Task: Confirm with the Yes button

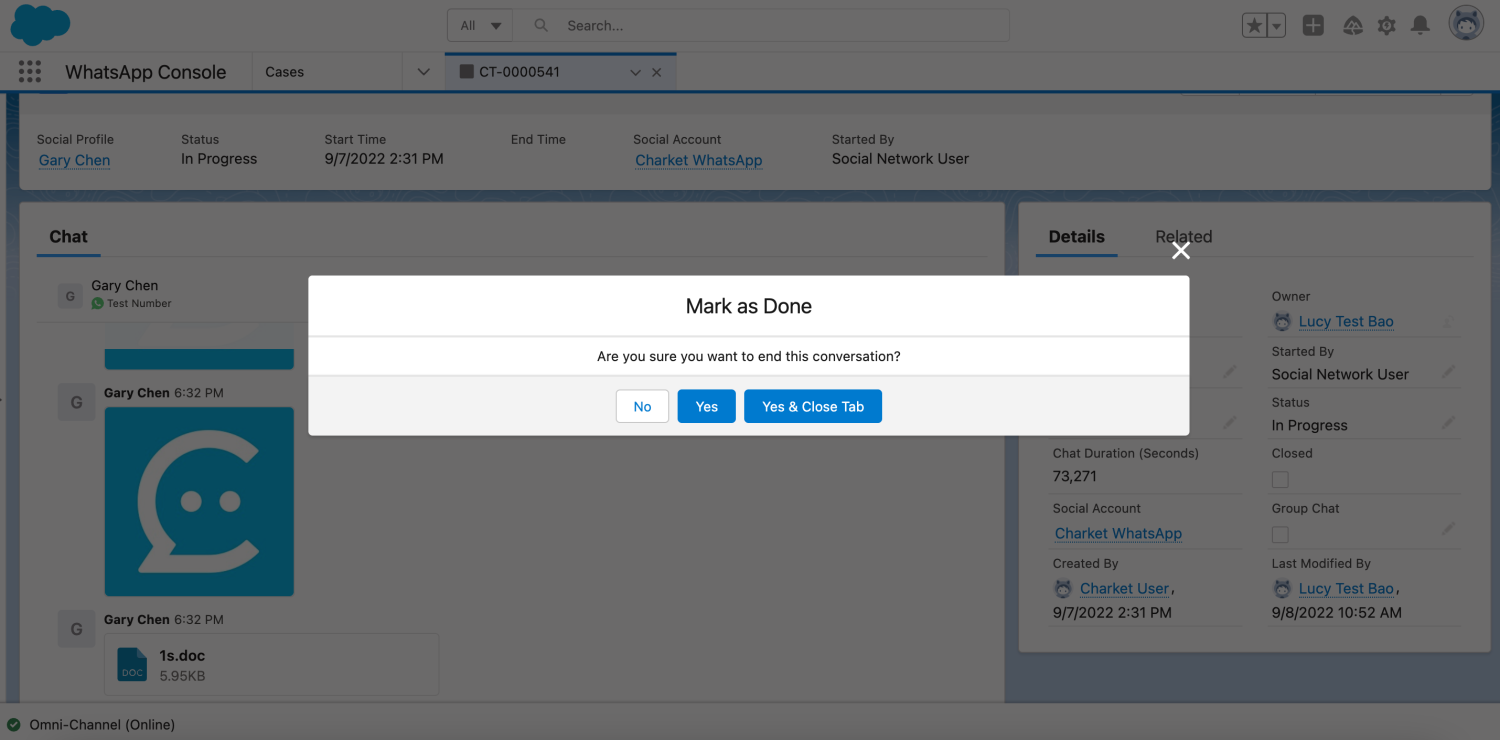Action: pyautogui.click(x=707, y=406)
